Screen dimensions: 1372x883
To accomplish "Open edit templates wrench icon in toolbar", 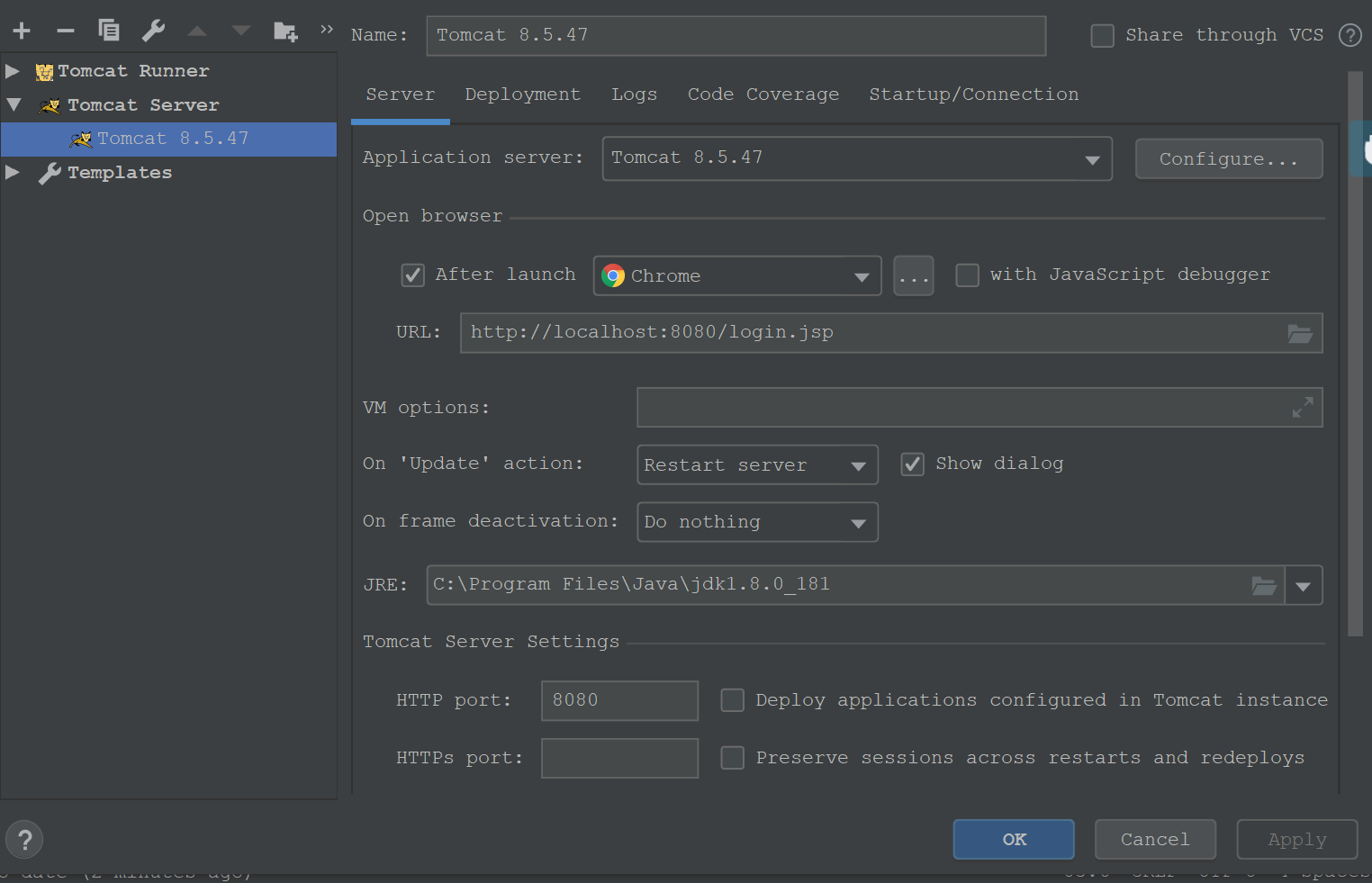I will pyautogui.click(x=153, y=31).
